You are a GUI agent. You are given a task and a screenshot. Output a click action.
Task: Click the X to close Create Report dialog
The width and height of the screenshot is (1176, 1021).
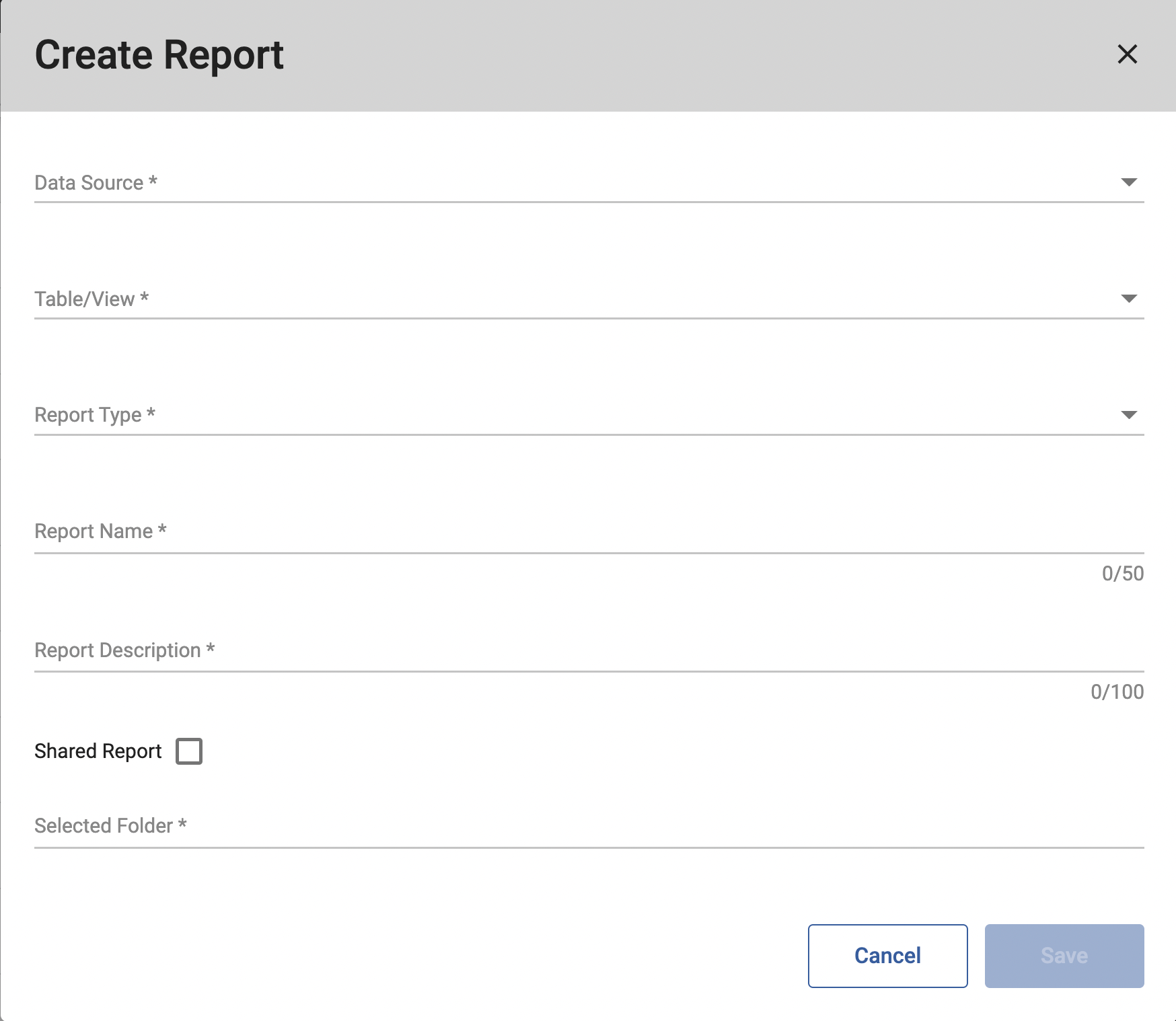coord(1128,54)
